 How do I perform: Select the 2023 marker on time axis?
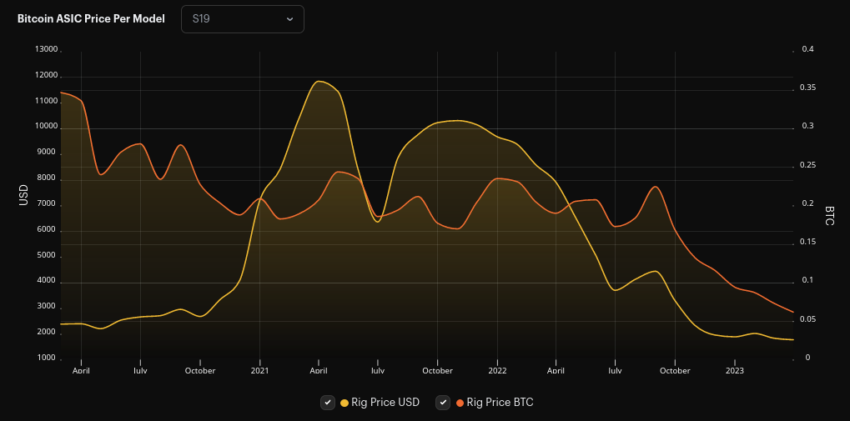pos(733,370)
